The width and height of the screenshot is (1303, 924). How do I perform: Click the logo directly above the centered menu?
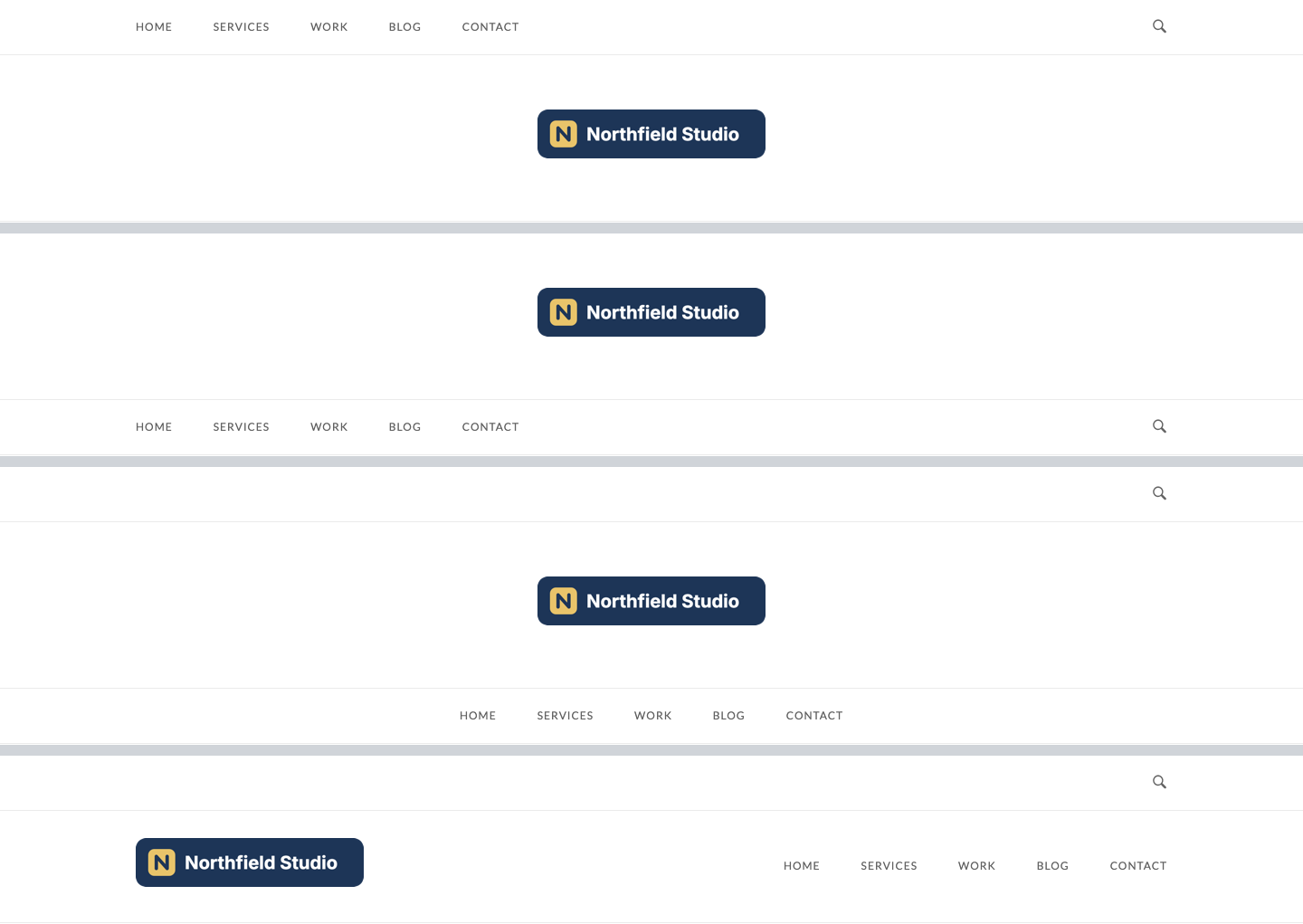651,601
